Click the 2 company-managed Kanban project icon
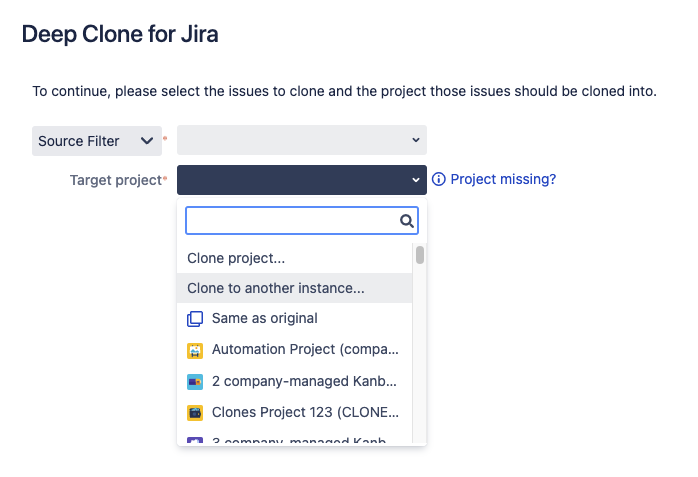 click(x=195, y=382)
